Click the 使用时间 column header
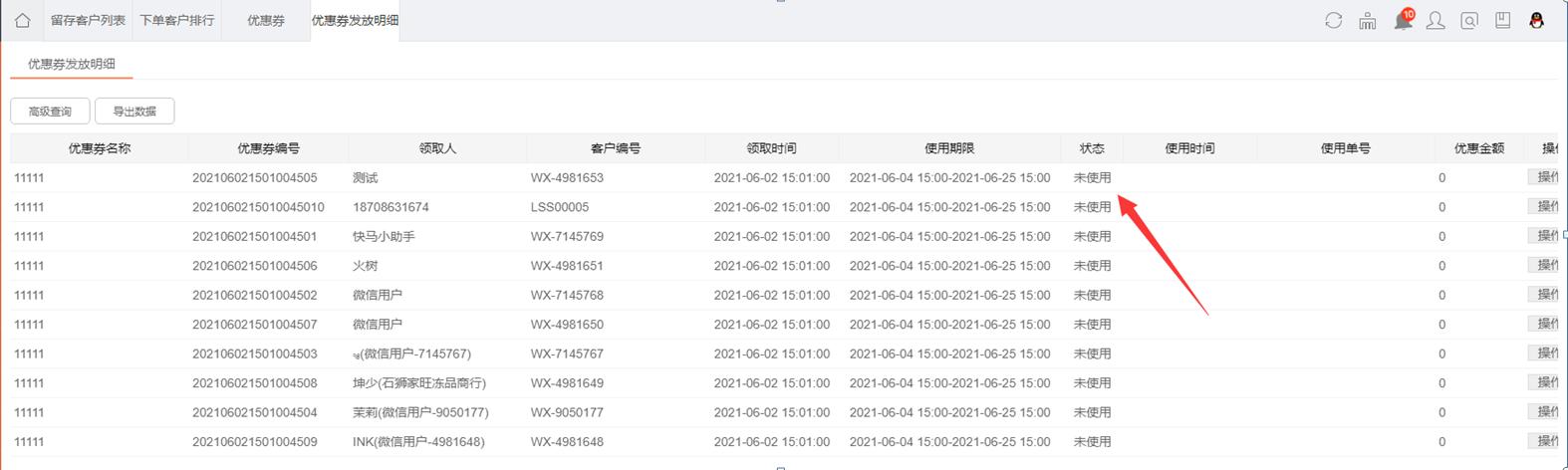This screenshot has height=470, width=1568. 1189,148
